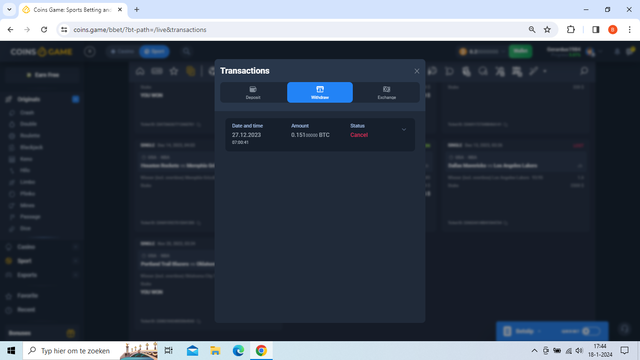Click the Coins Game logo
The width and height of the screenshot is (640, 360).
(41, 52)
